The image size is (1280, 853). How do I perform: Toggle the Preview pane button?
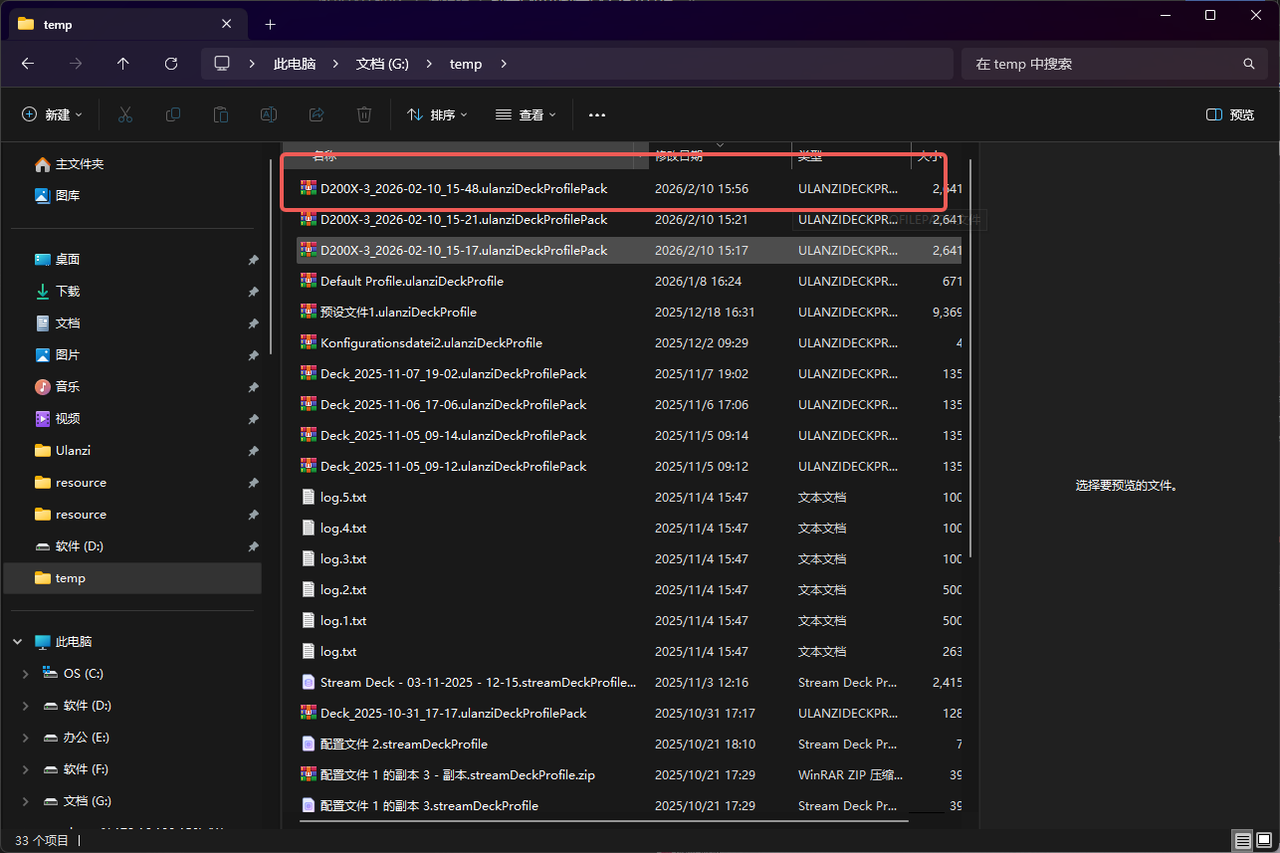pyautogui.click(x=1230, y=115)
